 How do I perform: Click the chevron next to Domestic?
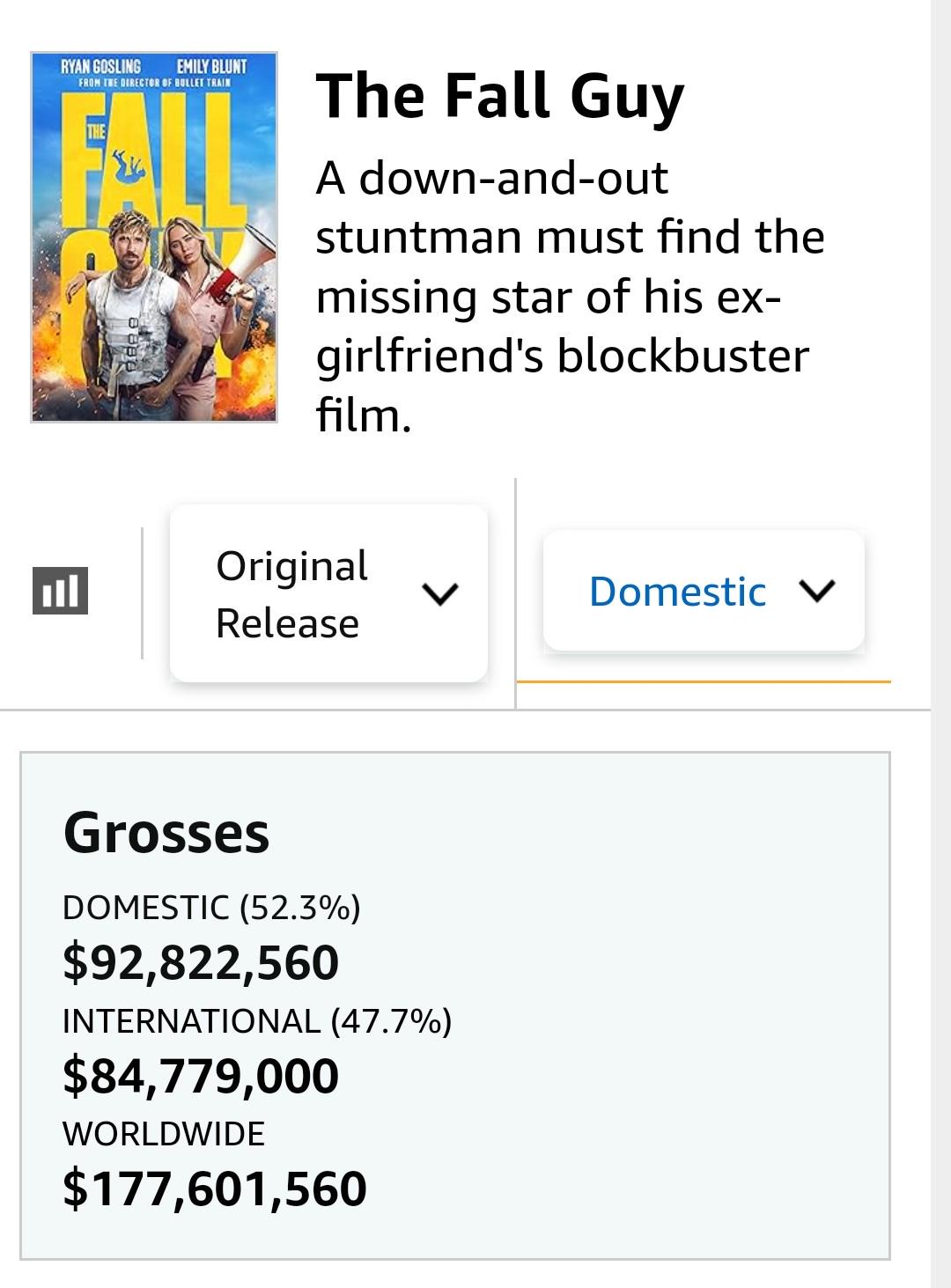pos(816,591)
